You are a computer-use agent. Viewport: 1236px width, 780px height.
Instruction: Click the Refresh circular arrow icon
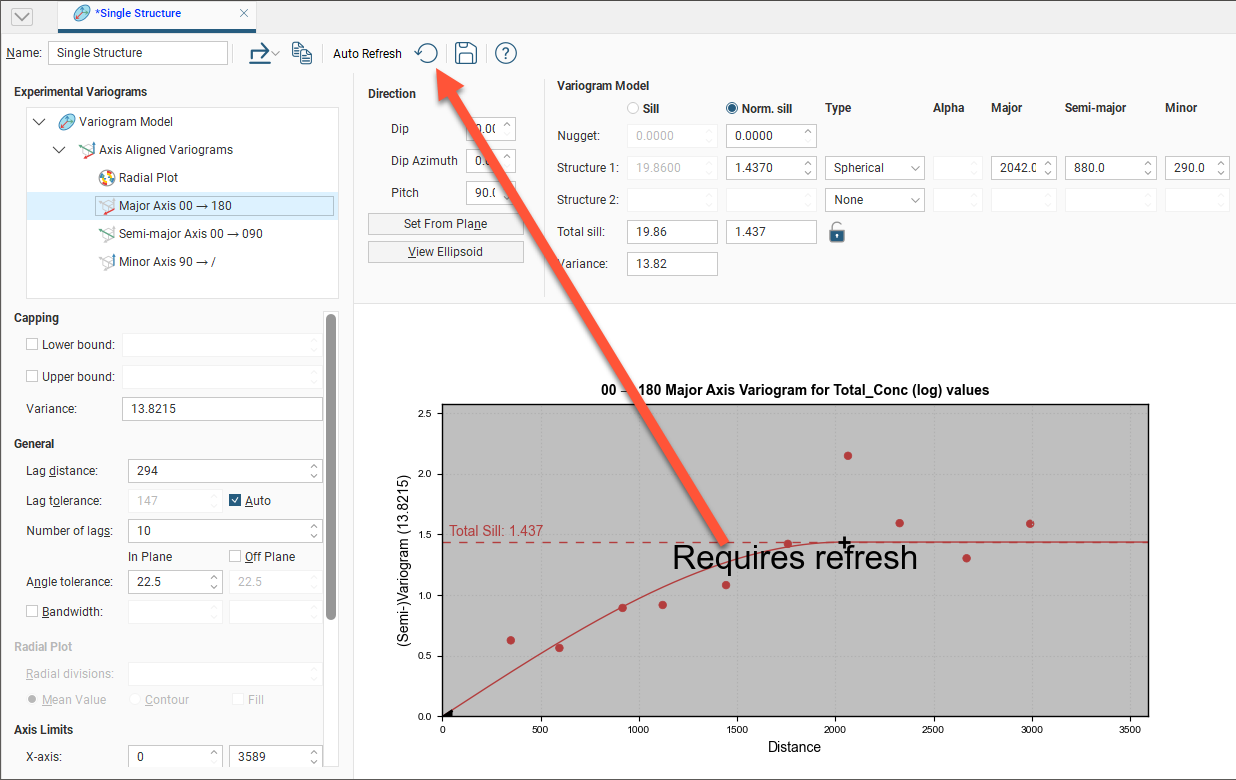427,53
